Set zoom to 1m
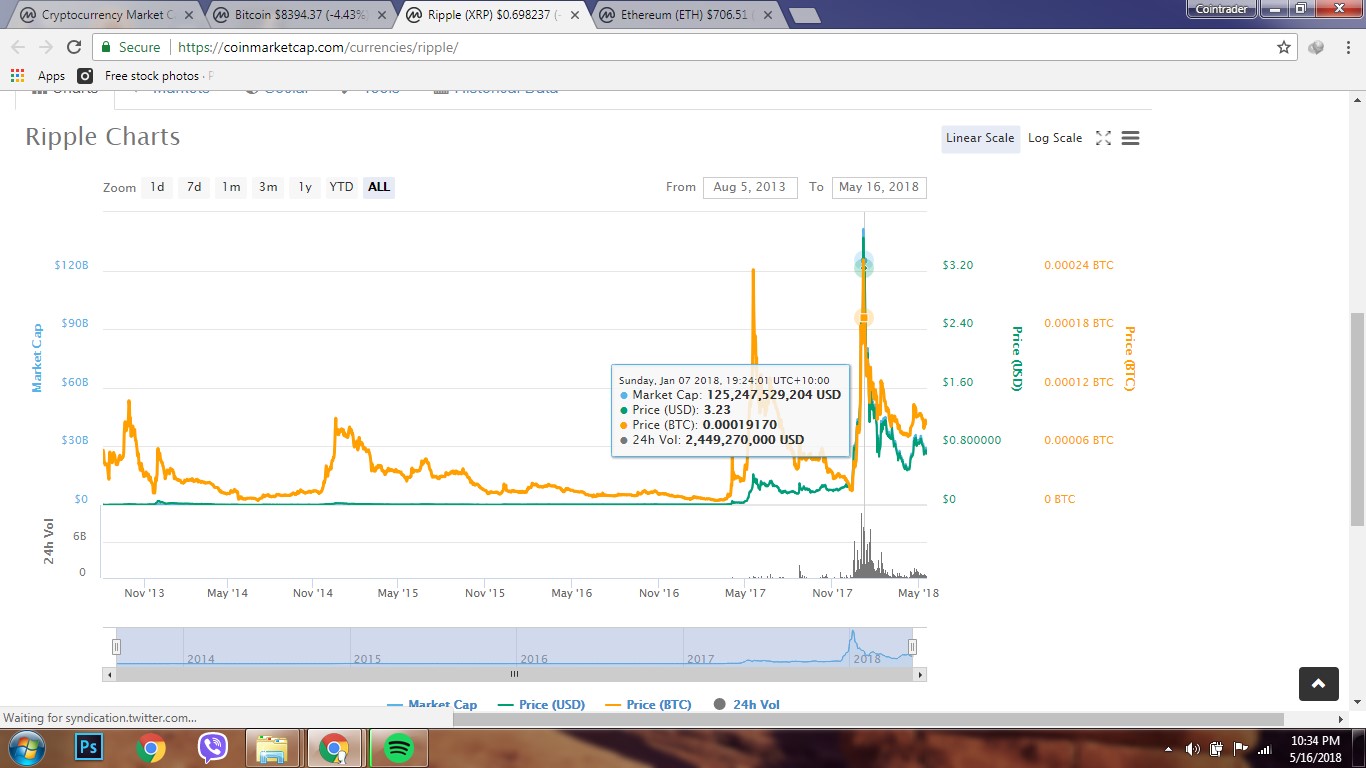 tap(231, 187)
